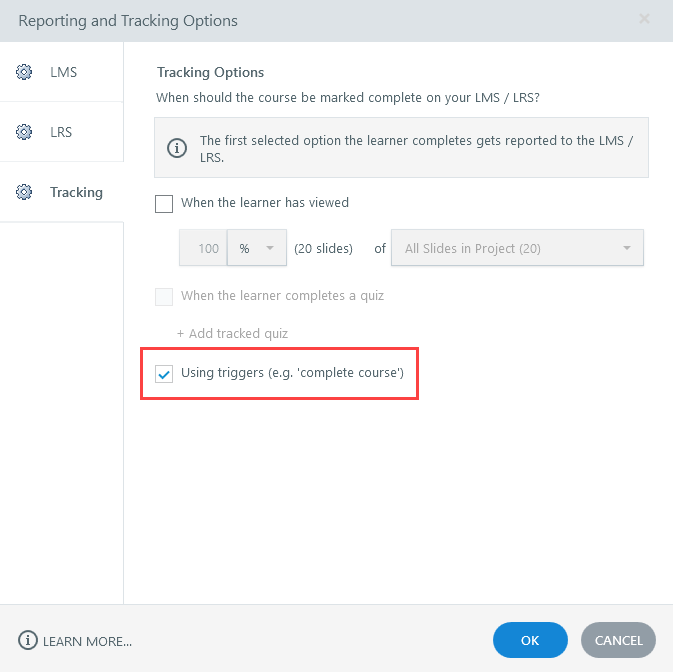Close the Reporting and Tracking Options dialog

[644, 19]
